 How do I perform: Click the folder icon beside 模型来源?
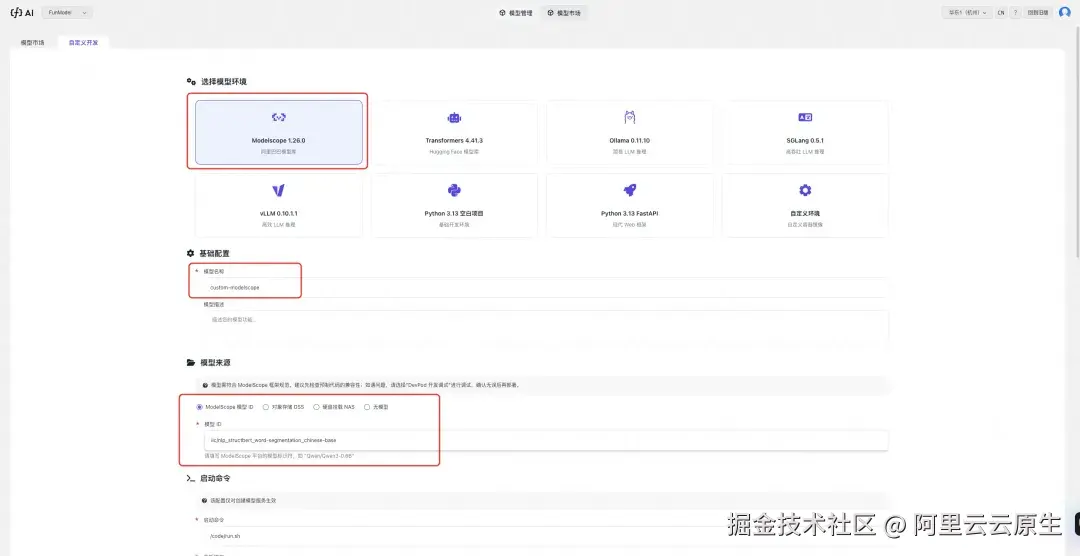[x=191, y=362]
